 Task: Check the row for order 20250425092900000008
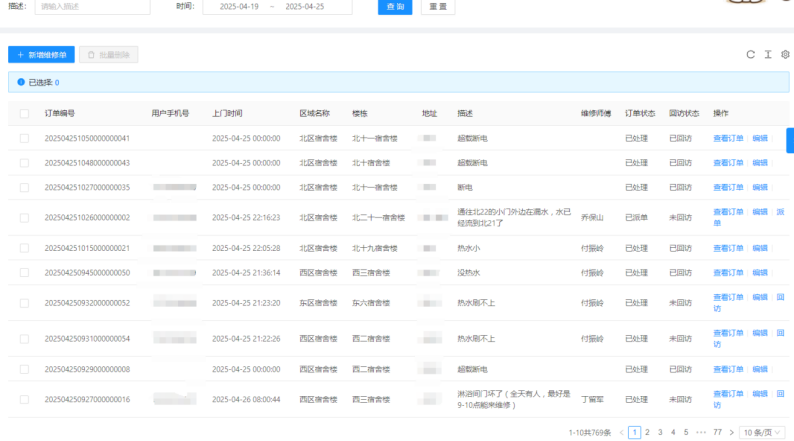point(24,369)
